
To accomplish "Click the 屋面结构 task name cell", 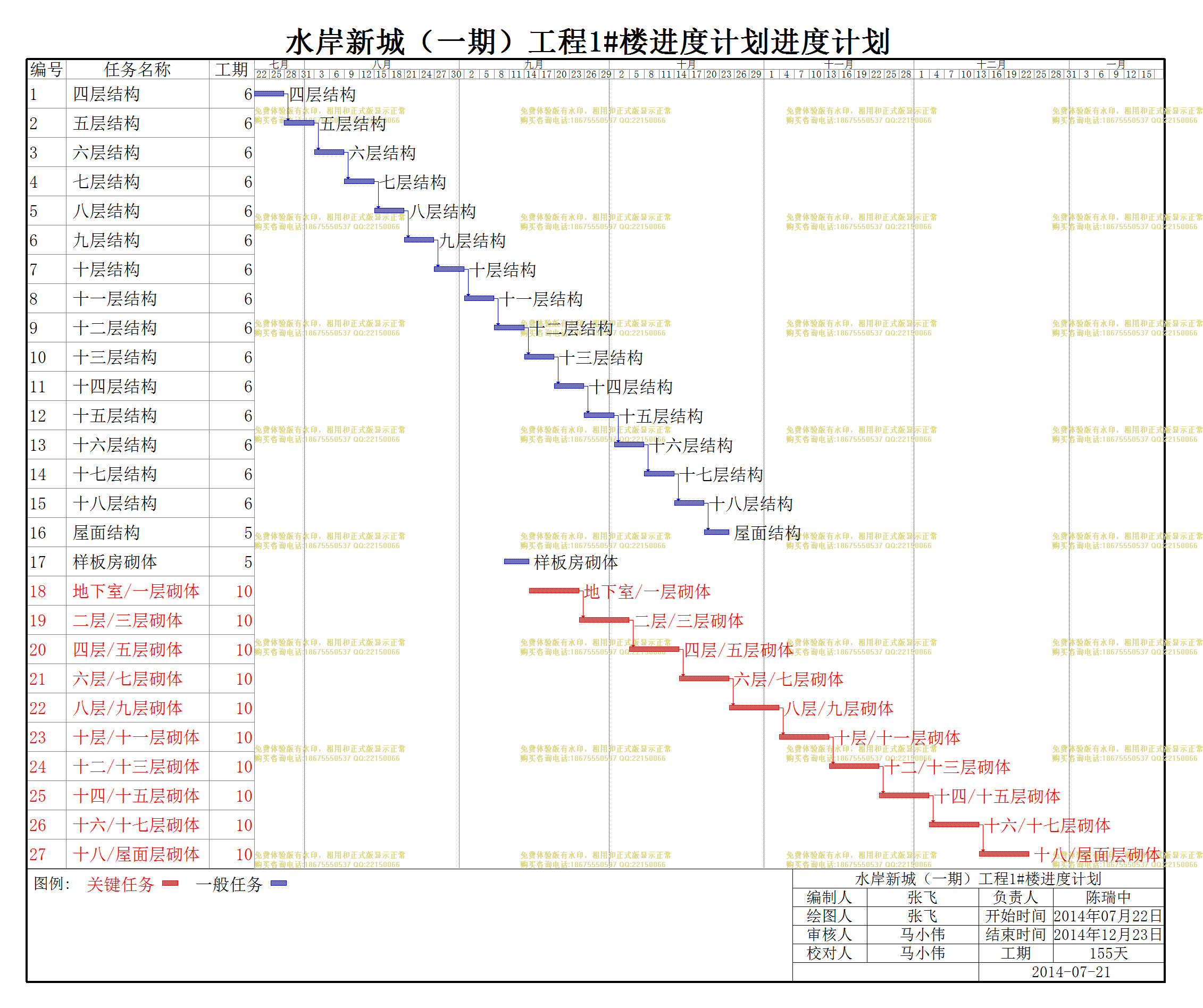I will [x=138, y=532].
